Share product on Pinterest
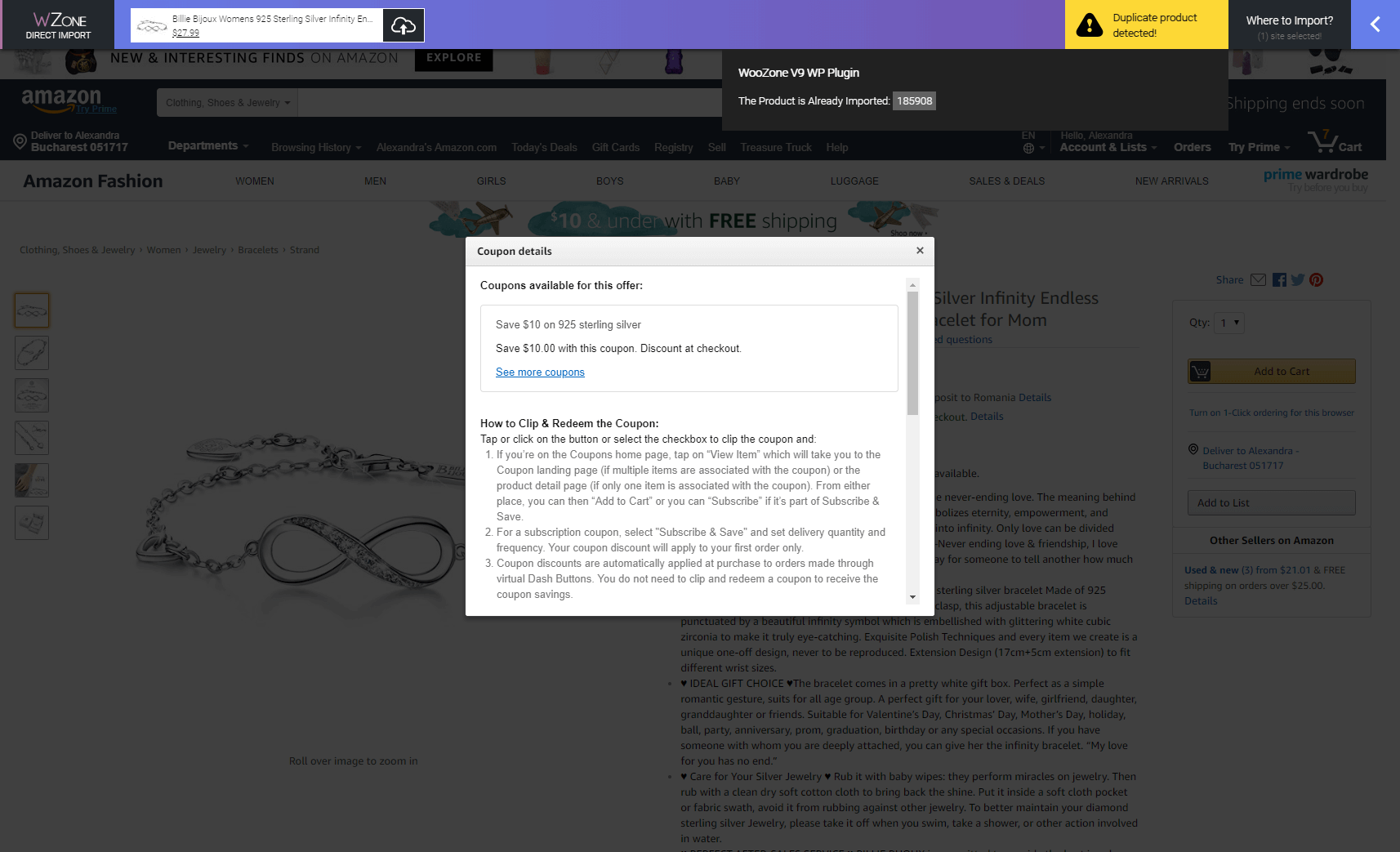Viewport: 1400px width, 852px height. pyautogui.click(x=1316, y=279)
